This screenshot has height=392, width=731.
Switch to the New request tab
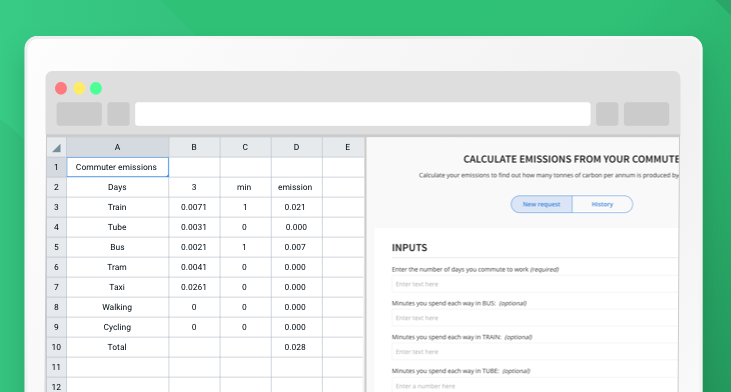(x=541, y=204)
